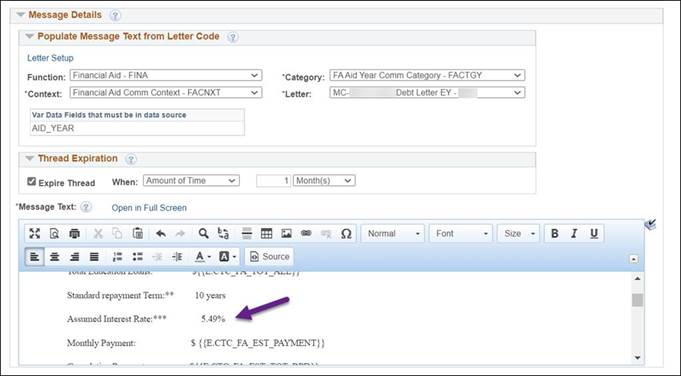Image resolution: width=681 pixels, height=376 pixels.
Task: Collapse the Message Details section
Action: (20, 15)
